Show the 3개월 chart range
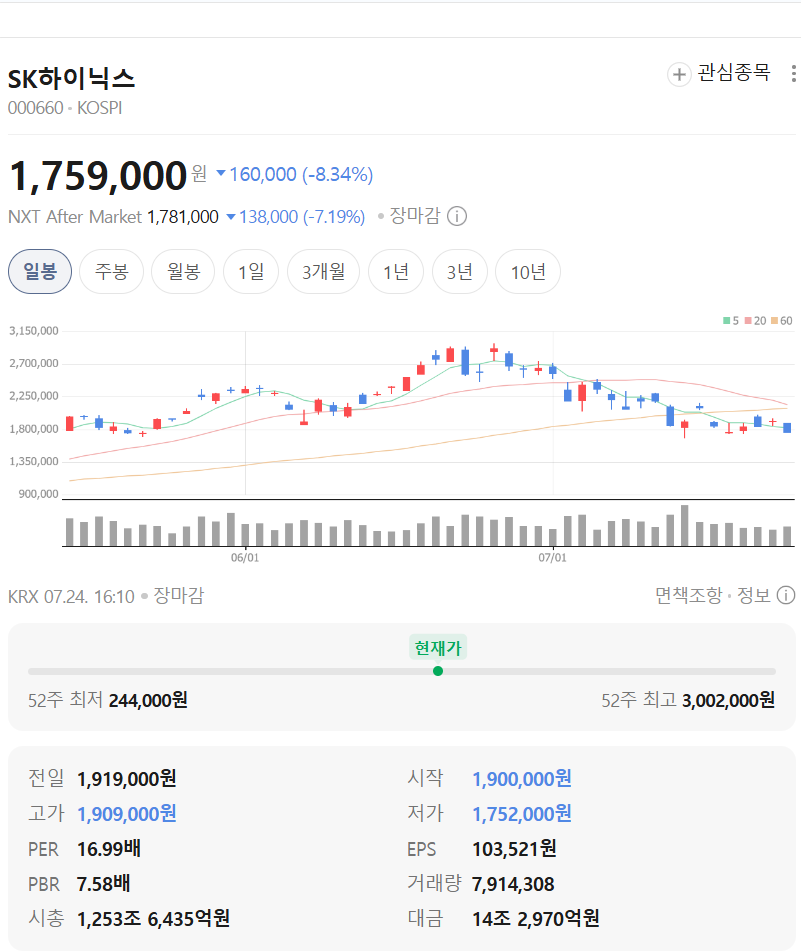 point(324,271)
